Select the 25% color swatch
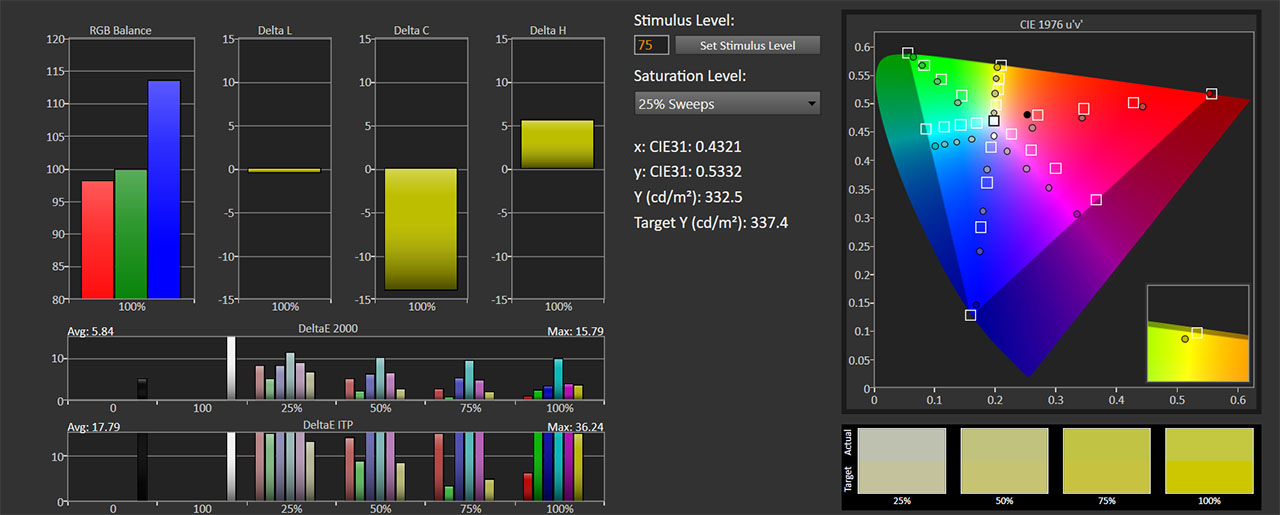Image resolution: width=1280 pixels, height=515 pixels. tap(902, 461)
